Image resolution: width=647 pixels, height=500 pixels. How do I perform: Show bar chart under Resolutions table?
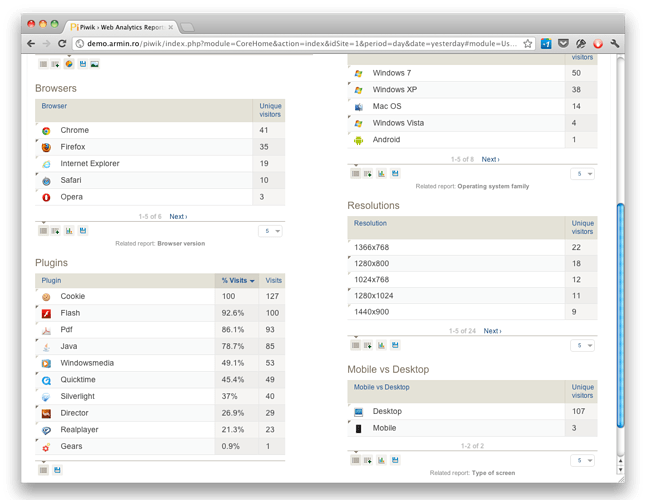click(x=381, y=345)
